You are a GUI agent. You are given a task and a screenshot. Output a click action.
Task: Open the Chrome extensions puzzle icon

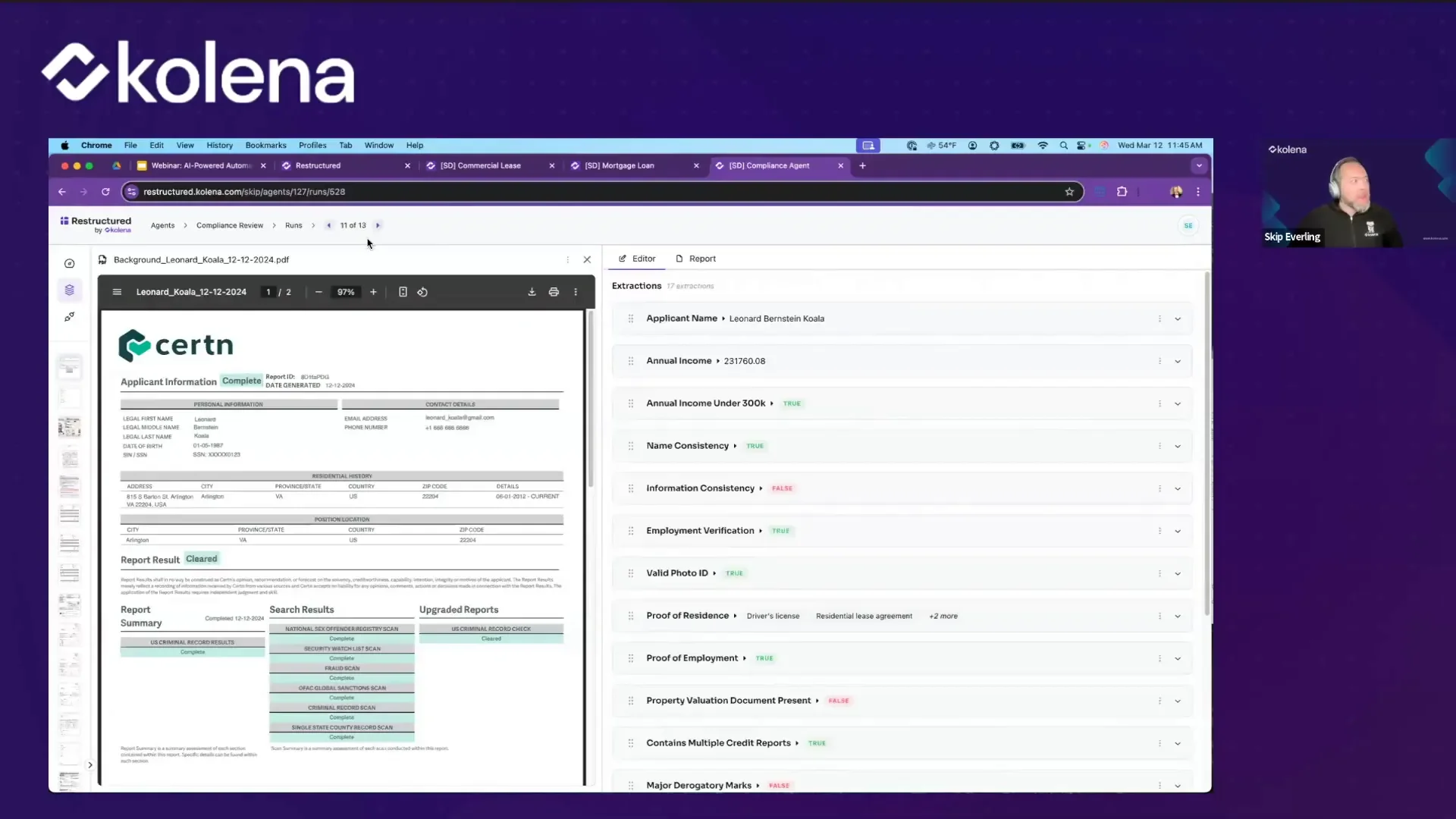(1122, 192)
